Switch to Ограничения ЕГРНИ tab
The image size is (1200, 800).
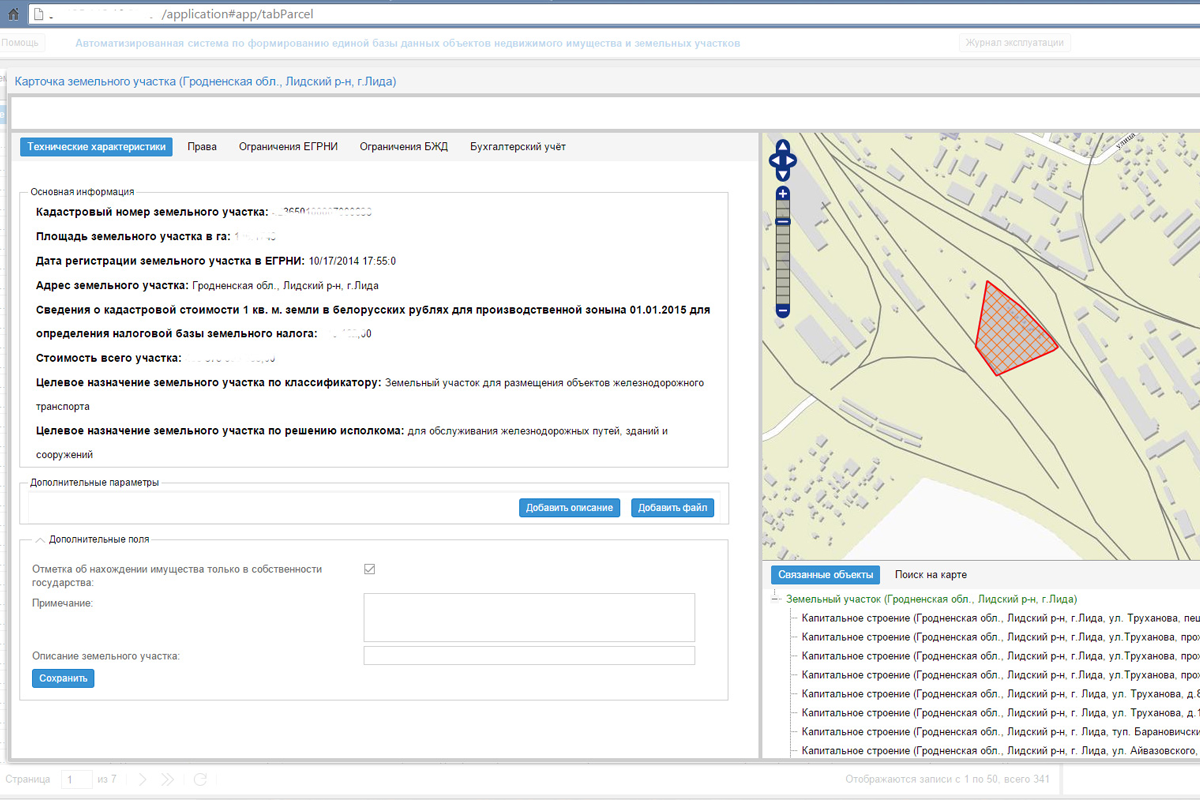[x=288, y=147]
